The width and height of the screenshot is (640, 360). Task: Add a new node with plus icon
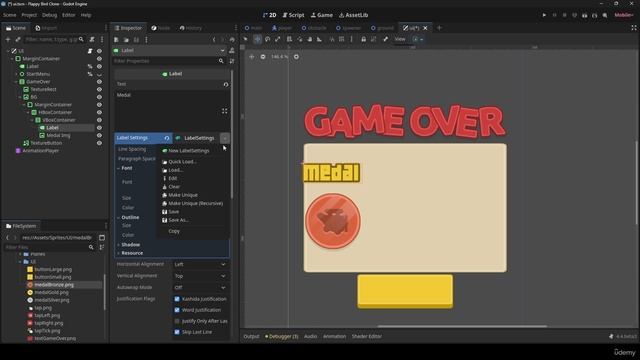[x=8, y=39]
